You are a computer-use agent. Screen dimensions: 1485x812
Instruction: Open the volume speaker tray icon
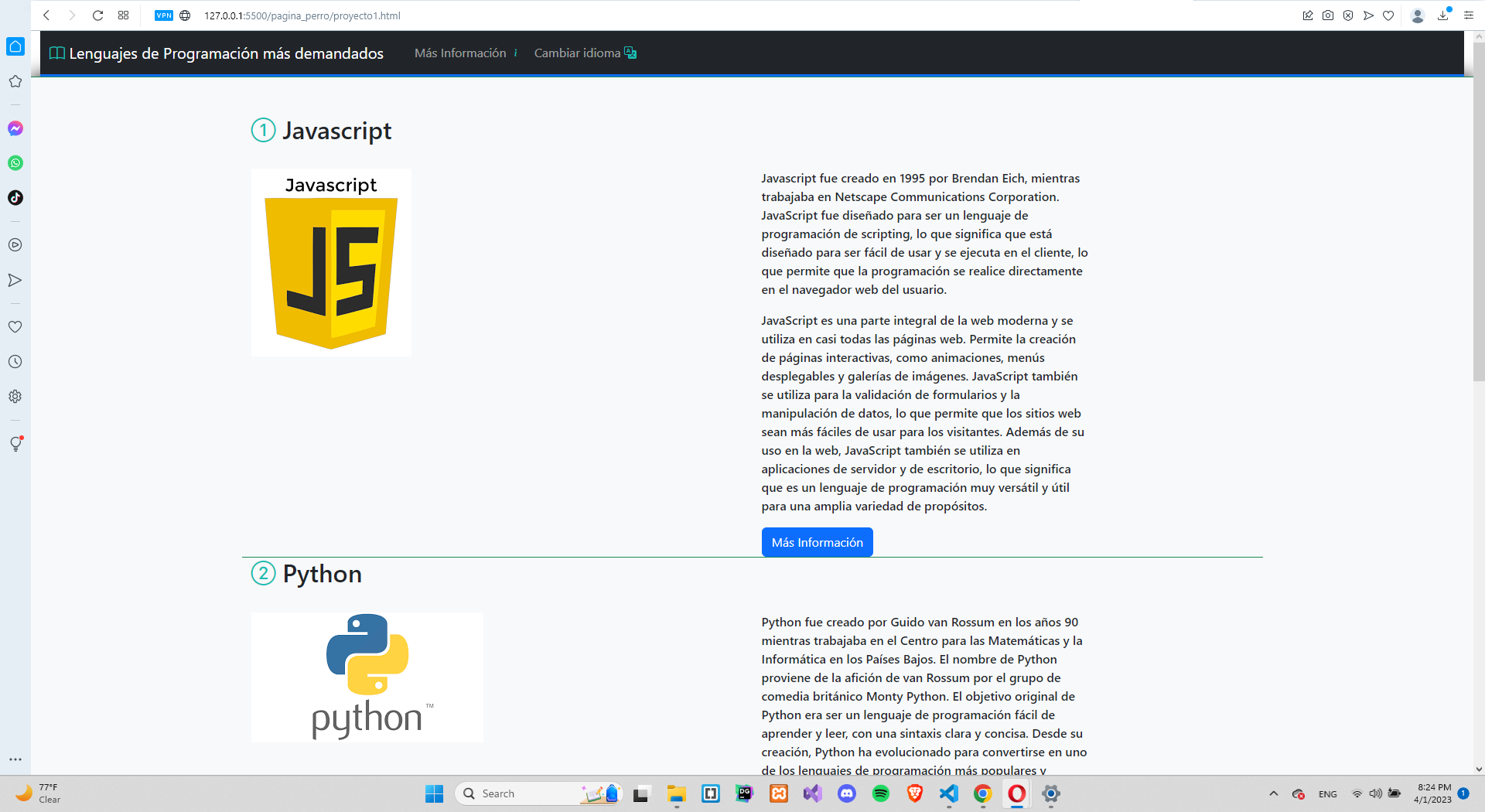1376,793
